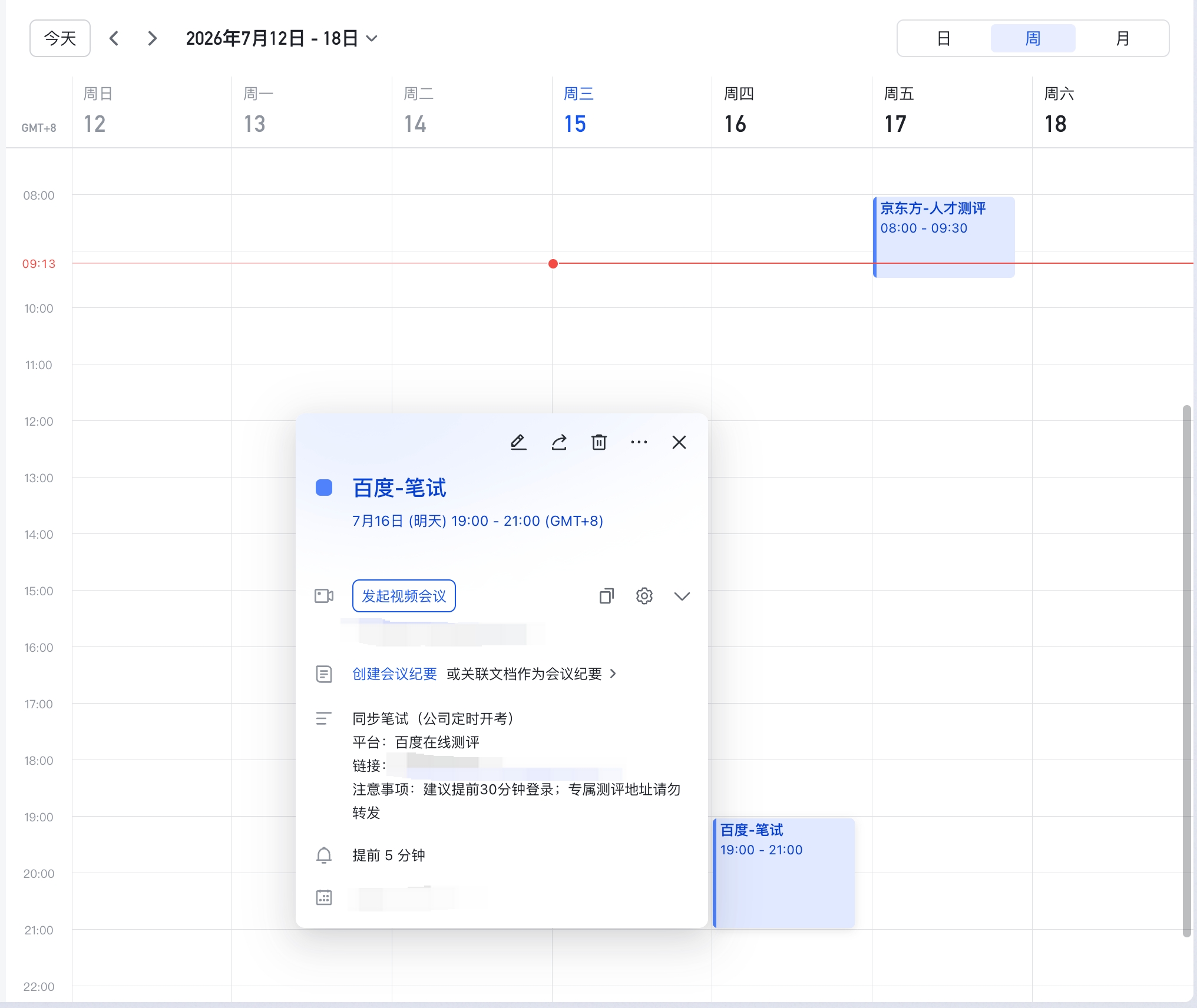Viewport: 1197px width, 1008px height.
Task: Click the 平台：百度在线测评 description line
Action: click(416, 742)
